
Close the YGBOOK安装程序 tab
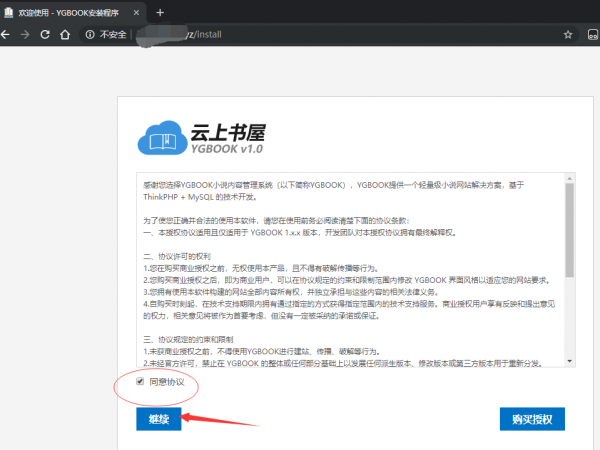tap(137, 11)
